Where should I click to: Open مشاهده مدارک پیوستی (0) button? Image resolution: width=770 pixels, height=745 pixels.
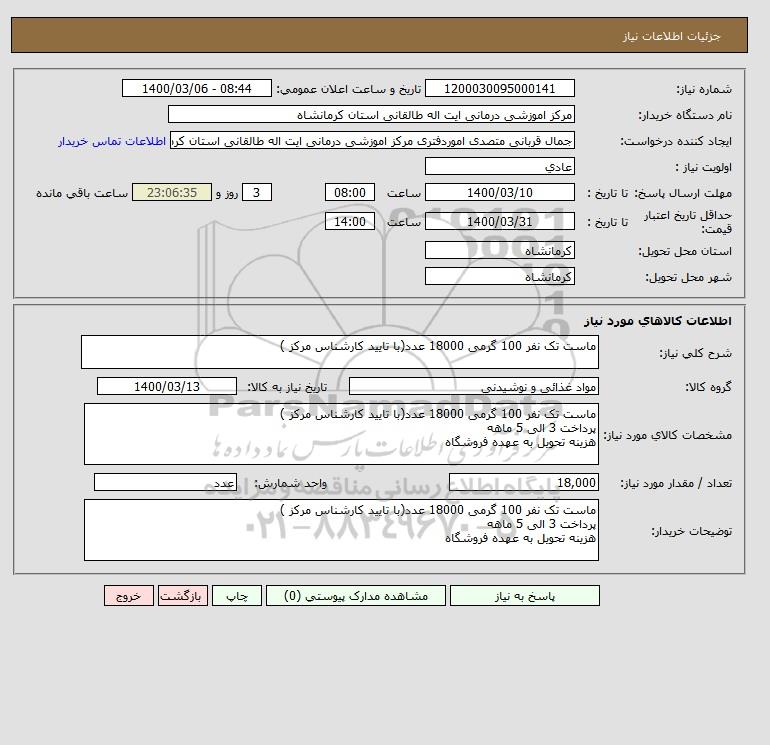tap(356, 596)
